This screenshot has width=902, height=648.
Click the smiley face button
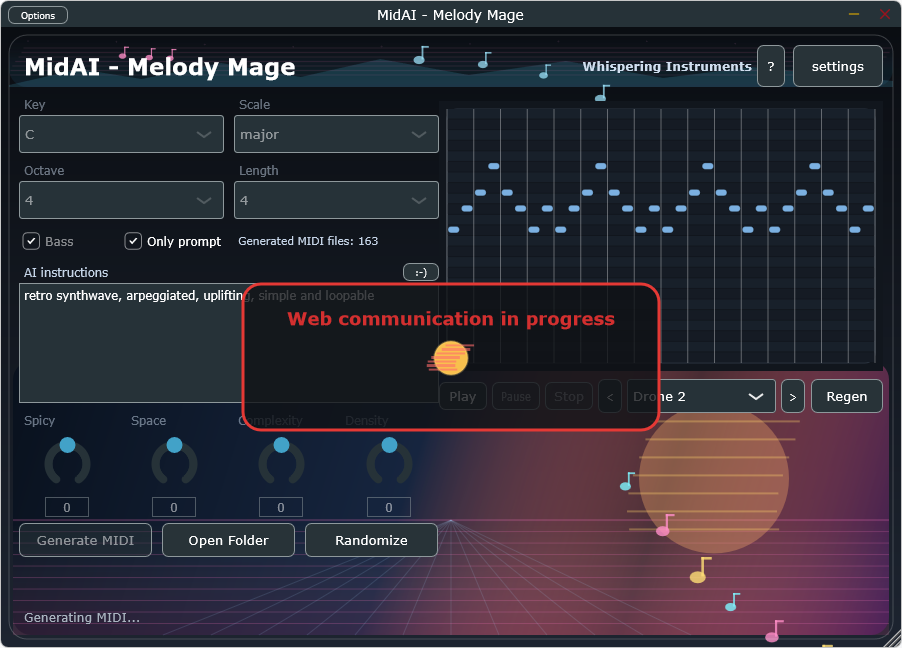421,272
